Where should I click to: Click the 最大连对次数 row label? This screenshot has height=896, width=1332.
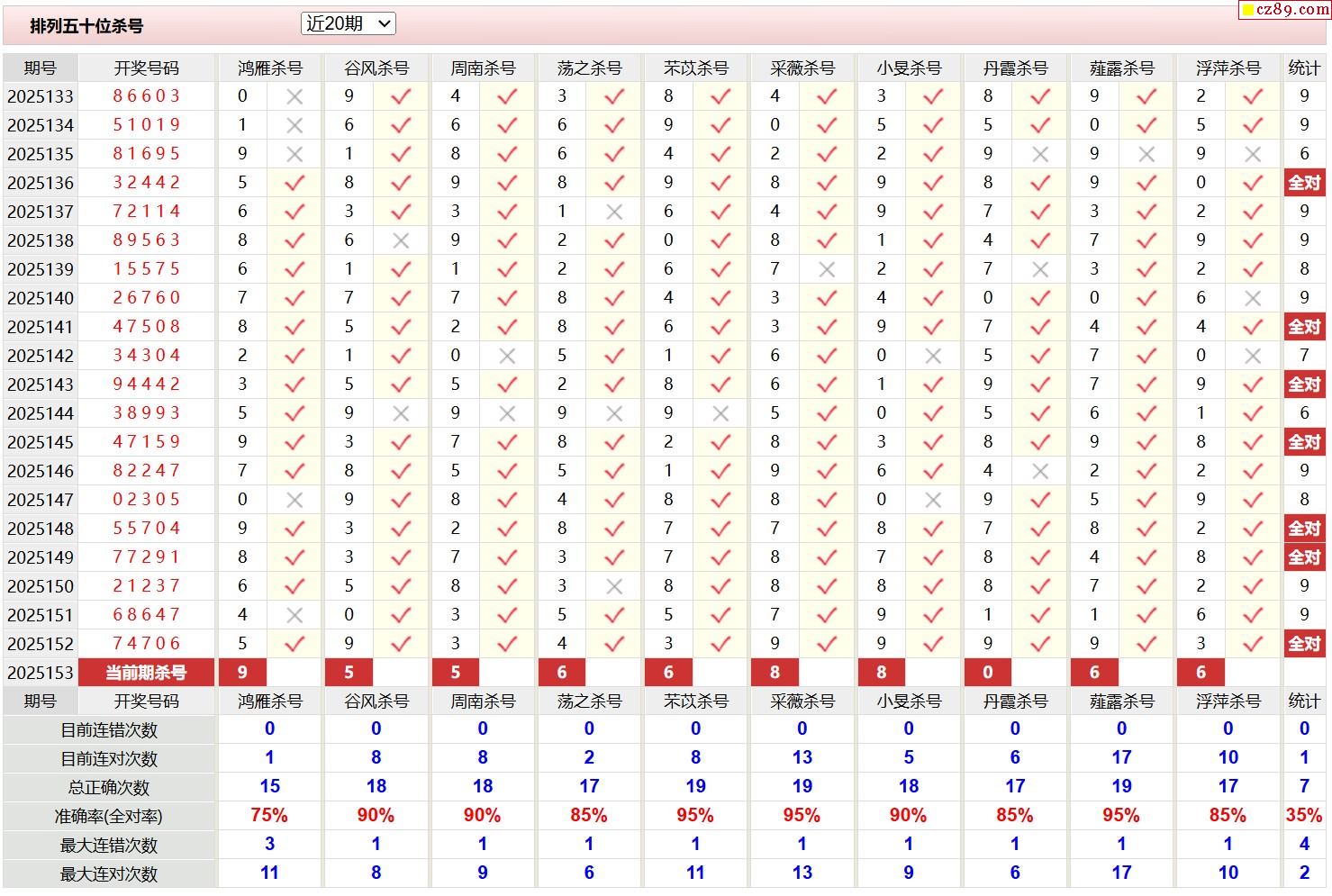point(109,874)
